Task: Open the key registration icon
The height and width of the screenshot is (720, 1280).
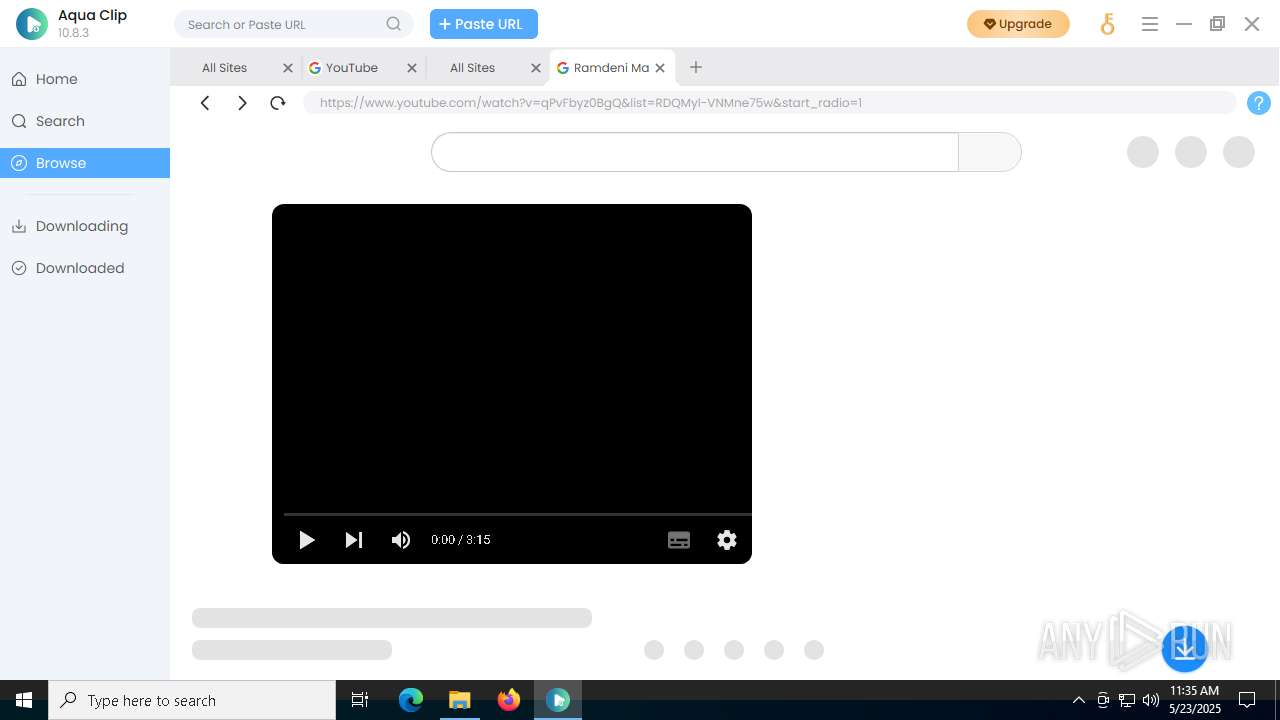Action: 1107,24
